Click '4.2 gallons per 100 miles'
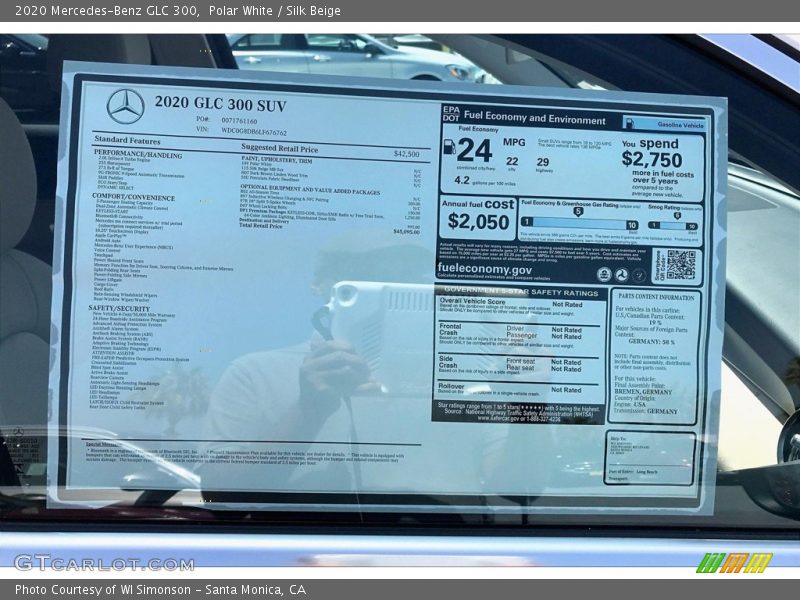The height and width of the screenshot is (600, 800). click(x=485, y=181)
